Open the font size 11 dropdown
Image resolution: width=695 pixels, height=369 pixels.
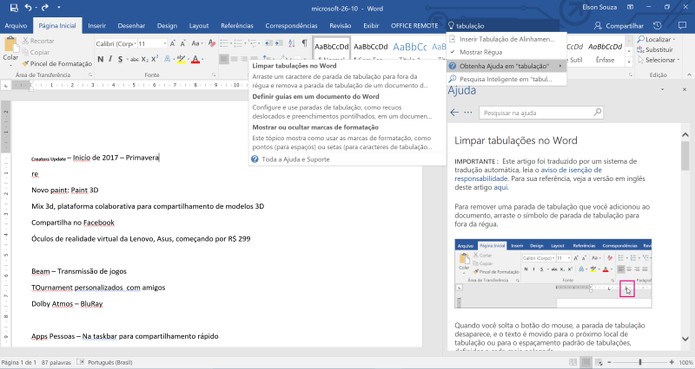[165, 44]
